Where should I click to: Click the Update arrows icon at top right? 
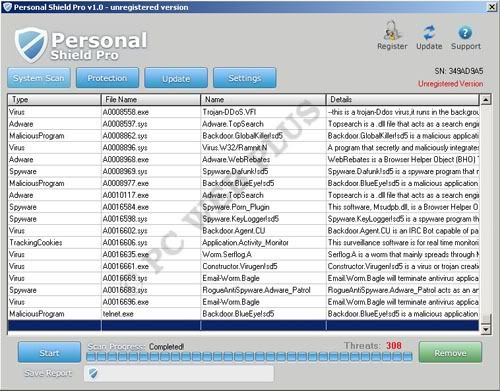(429, 33)
